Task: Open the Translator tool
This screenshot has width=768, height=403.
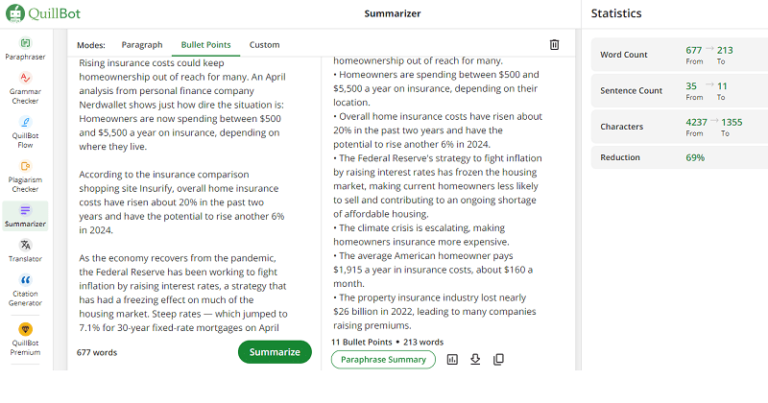Action: coord(25,249)
